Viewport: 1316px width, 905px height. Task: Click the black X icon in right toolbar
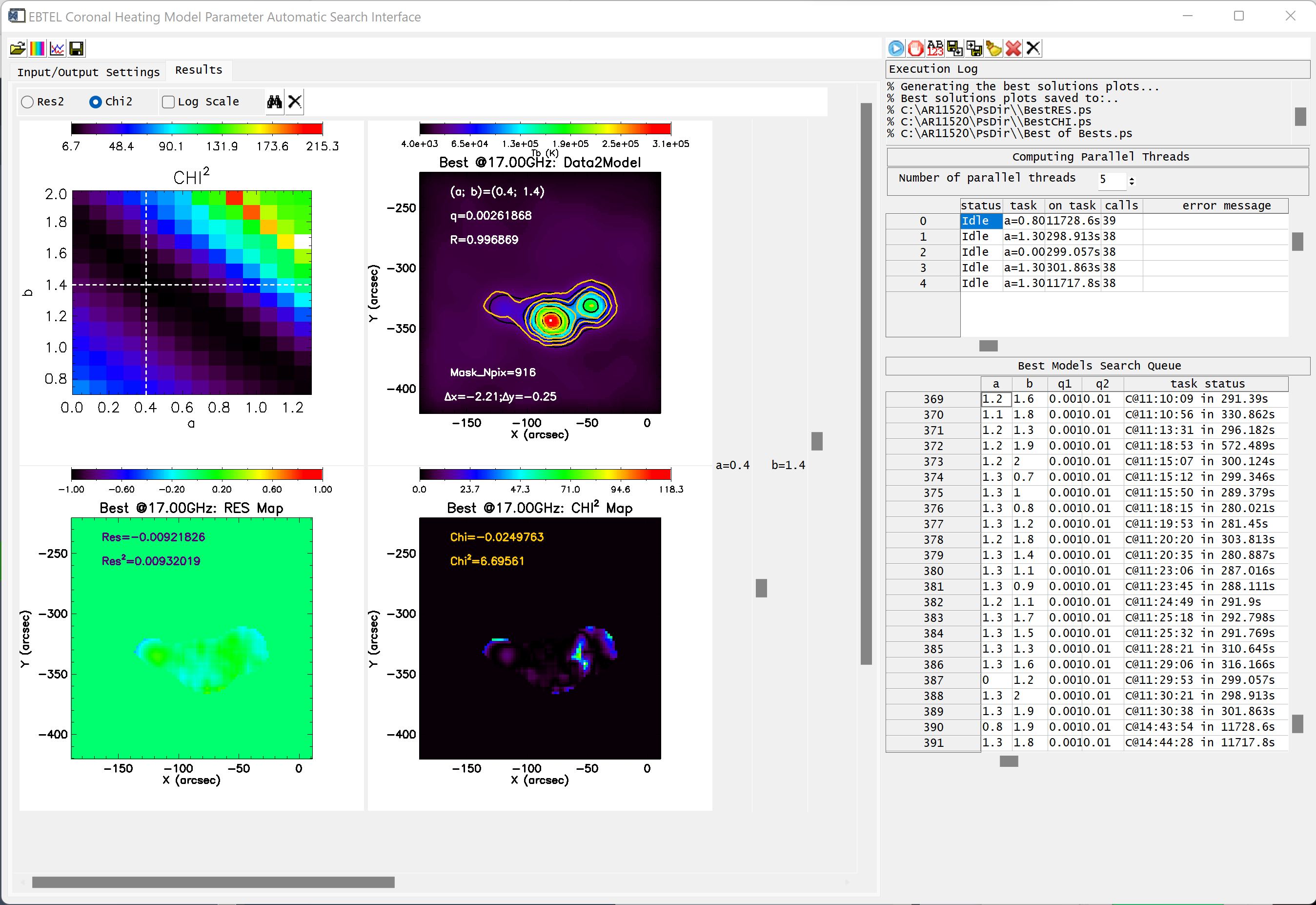1033,49
